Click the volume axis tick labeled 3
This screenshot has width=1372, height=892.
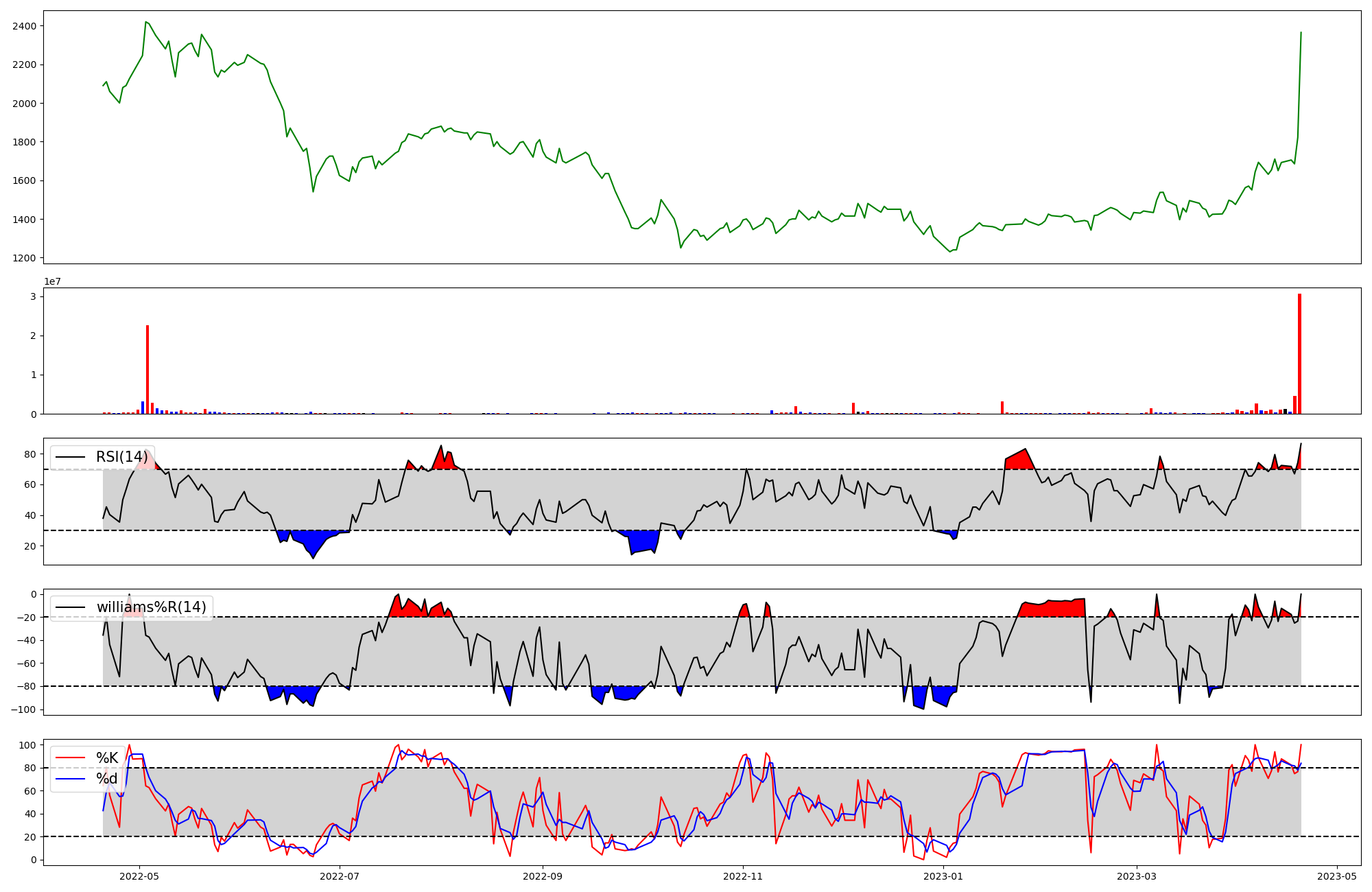pos(34,296)
